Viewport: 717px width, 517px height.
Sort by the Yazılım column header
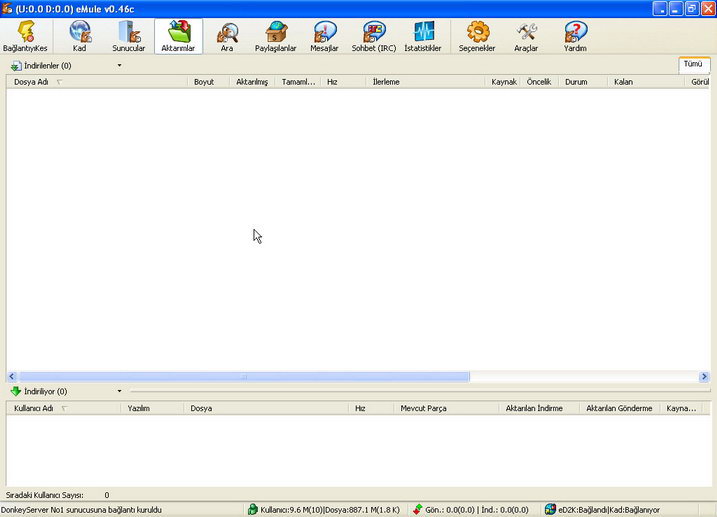point(152,408)
